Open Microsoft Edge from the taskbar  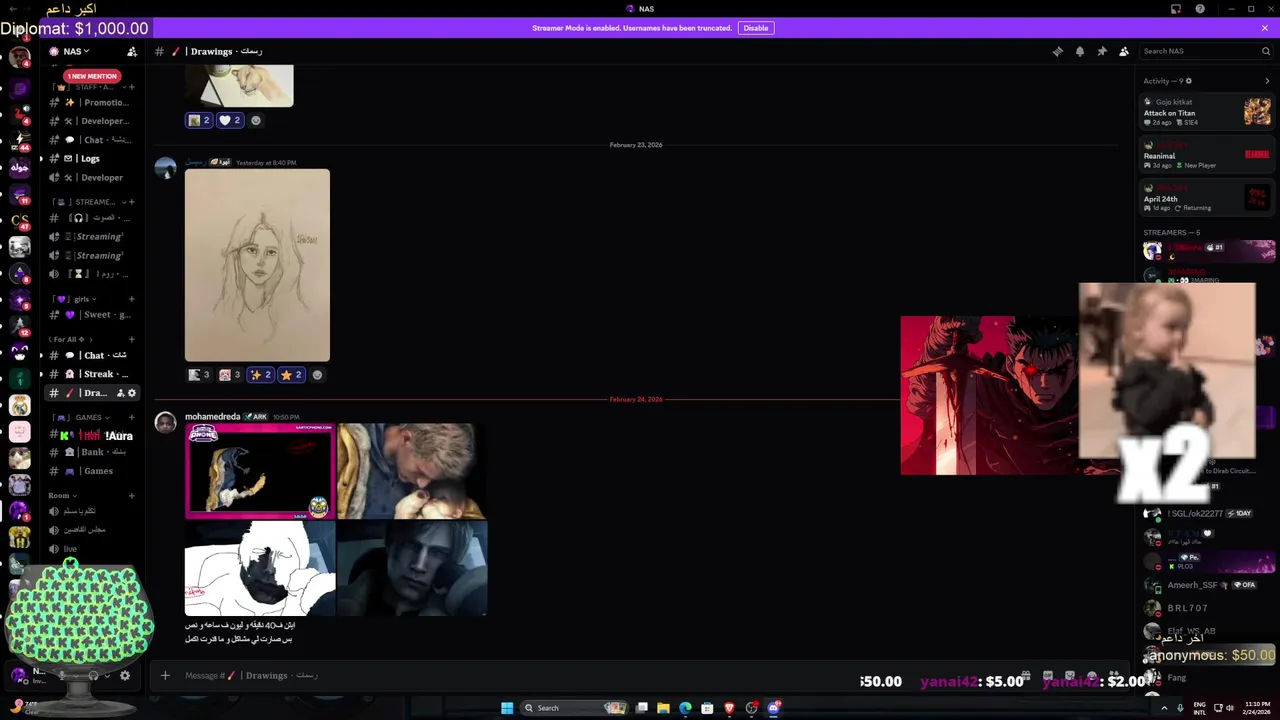(685, 708)
